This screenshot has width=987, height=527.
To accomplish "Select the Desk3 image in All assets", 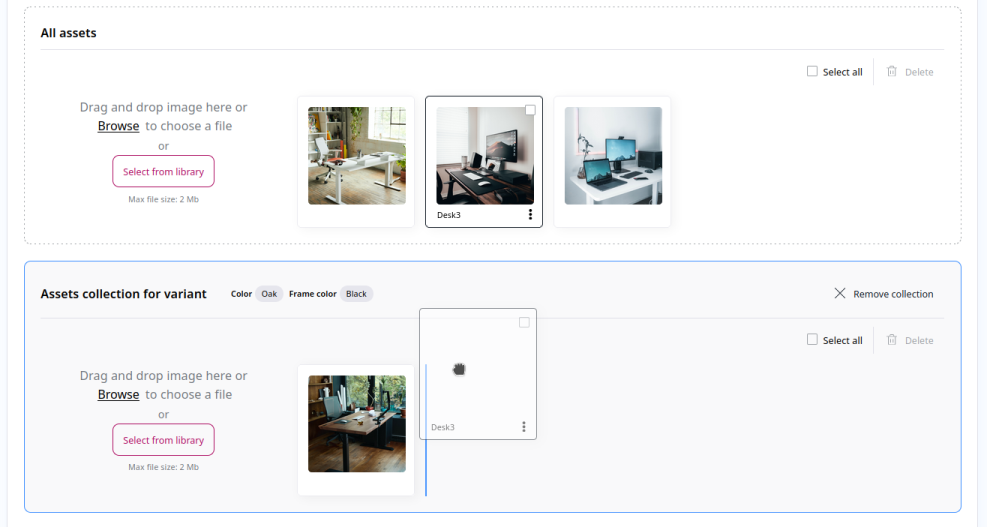I will pyautogui.click(x=484, y=156).
